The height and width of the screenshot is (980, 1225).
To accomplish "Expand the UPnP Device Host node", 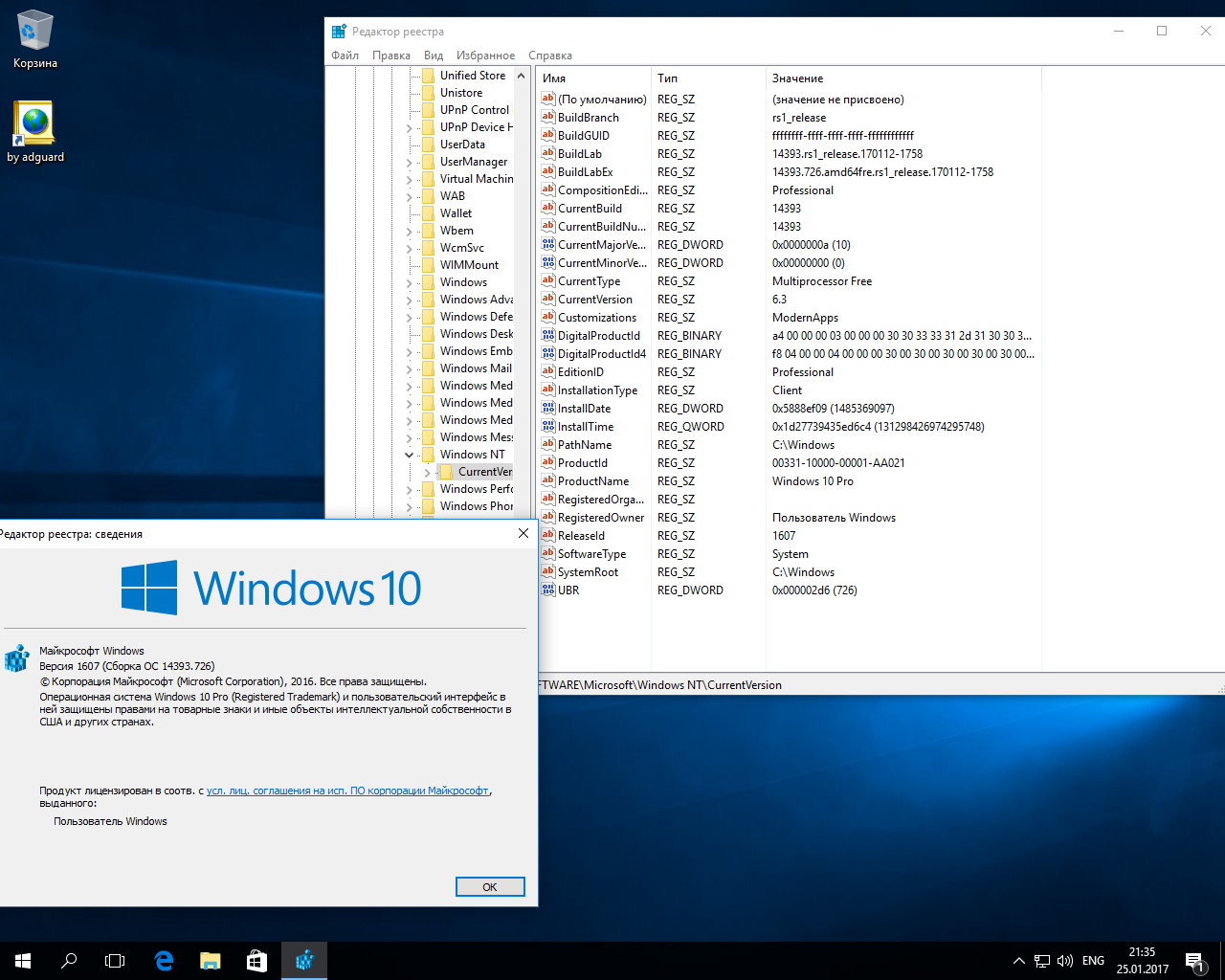I will tap(410, 127).
